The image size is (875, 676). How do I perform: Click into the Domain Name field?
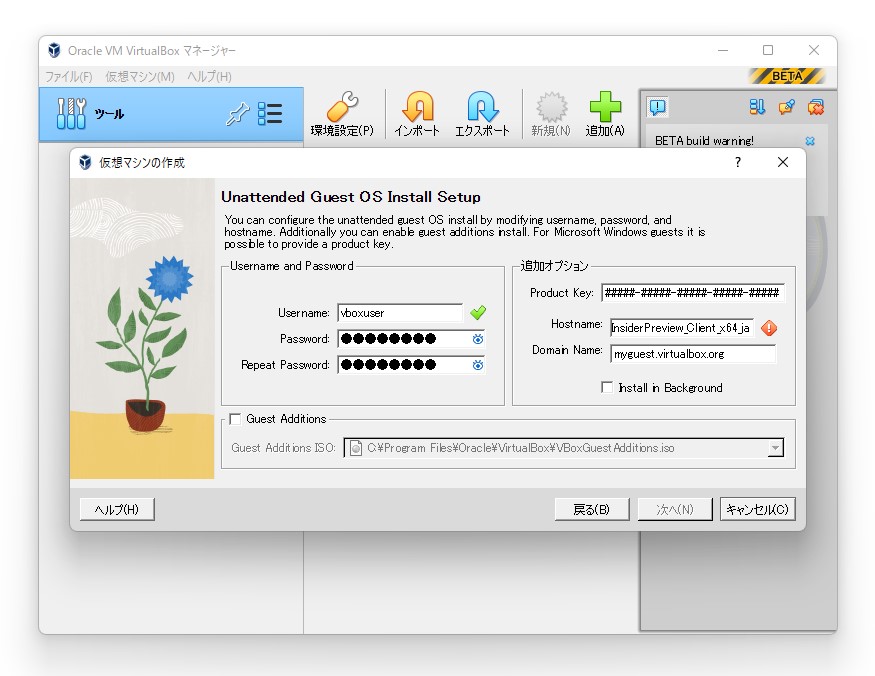[x=693, y=354]
